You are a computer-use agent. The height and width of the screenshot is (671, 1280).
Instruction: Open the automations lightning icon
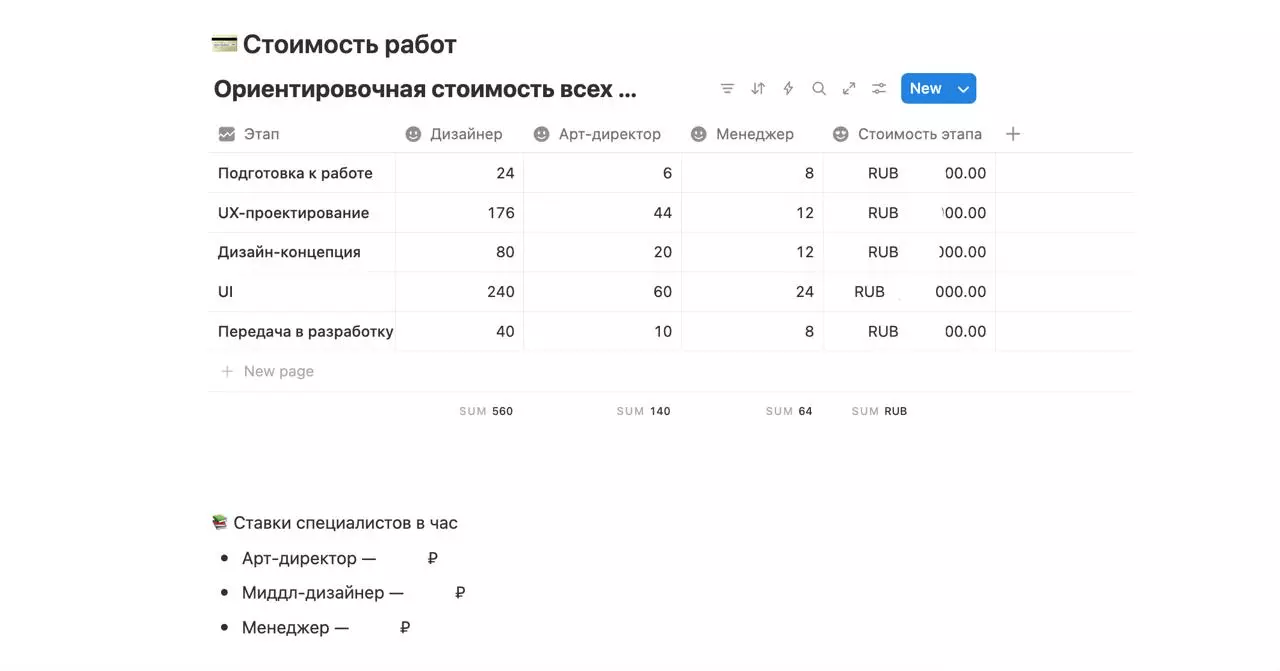pyautogui.click(x=788, y=88)
